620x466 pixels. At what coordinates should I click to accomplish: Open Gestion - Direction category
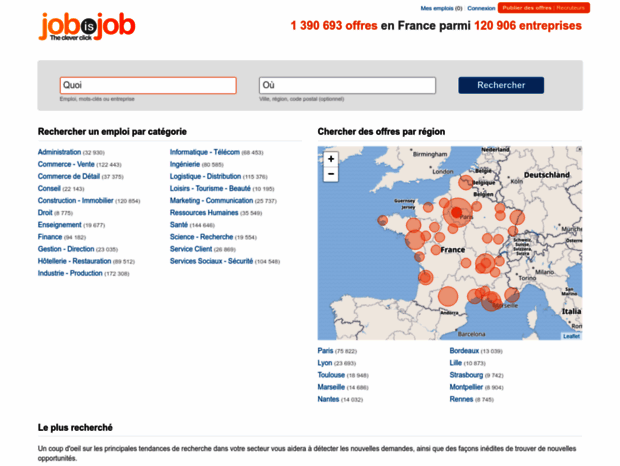point(66,249)
